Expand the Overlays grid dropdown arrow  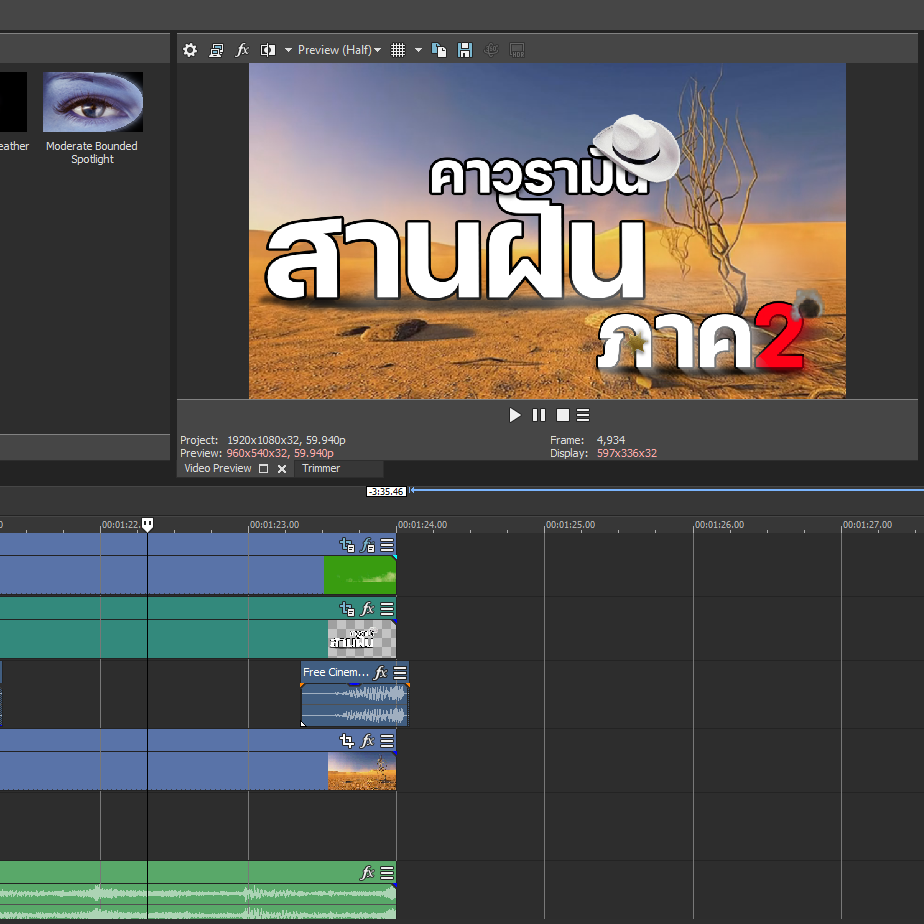(x=418, y=50)
